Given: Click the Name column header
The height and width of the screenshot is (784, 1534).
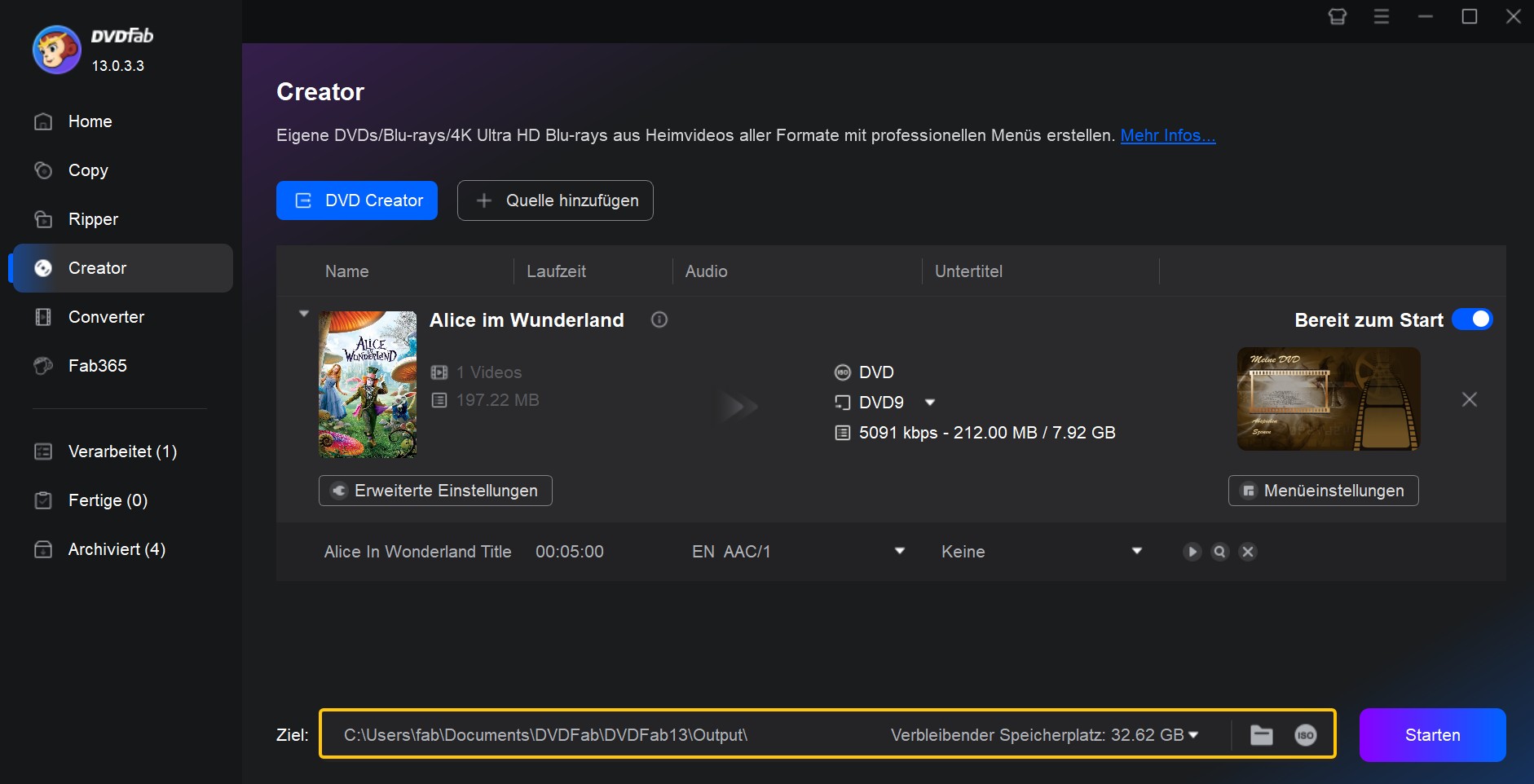Looking at the screenshot, I should pos(347,271).
